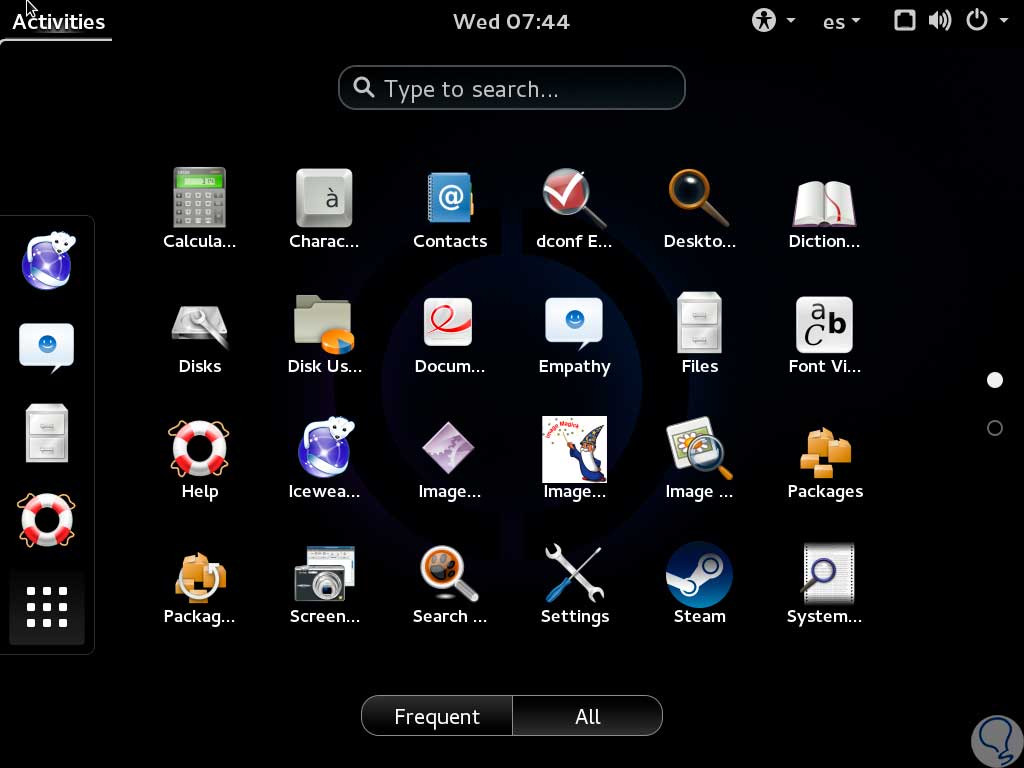Screen dimensions: 1024x768
Task: Launch dconf Editor
Action: 574,208
